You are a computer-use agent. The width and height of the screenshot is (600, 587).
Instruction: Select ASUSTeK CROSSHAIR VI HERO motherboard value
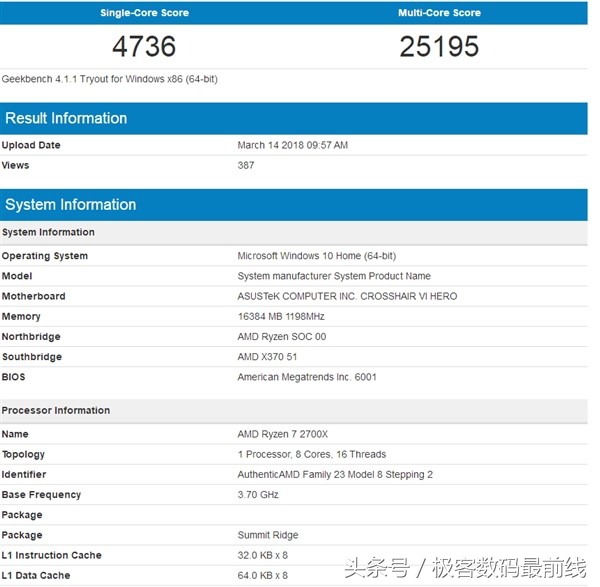click(347, 296)
